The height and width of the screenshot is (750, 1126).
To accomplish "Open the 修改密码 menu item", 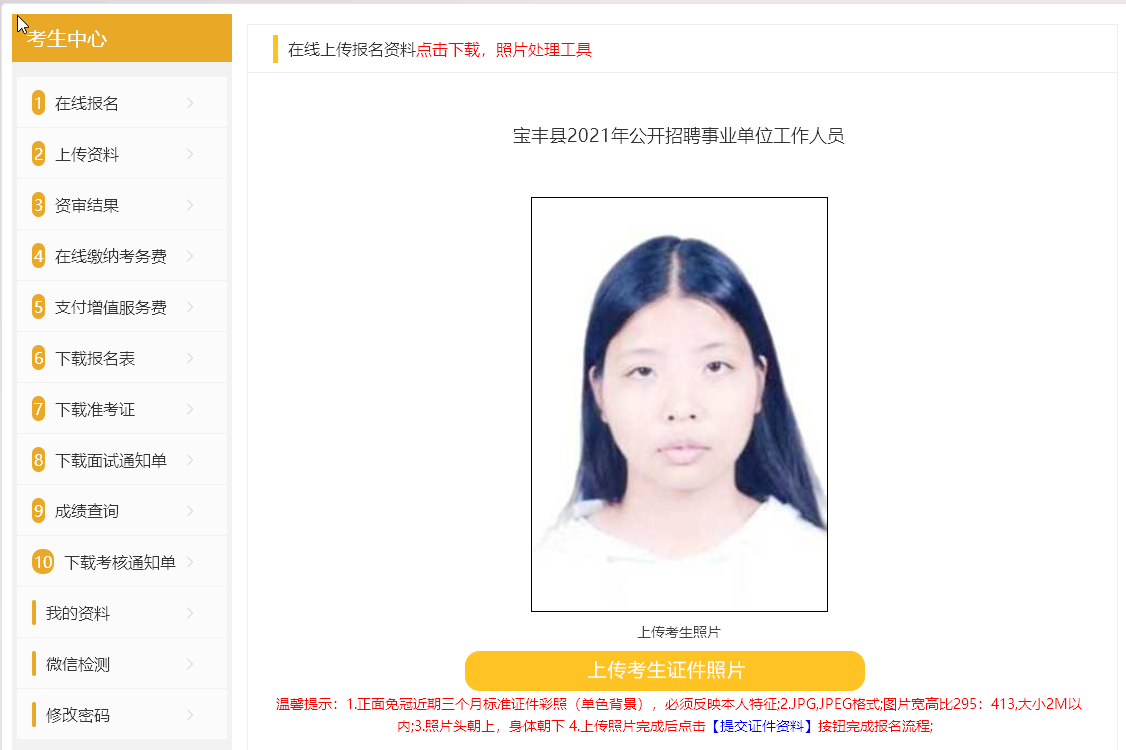I will pos(122,715).
